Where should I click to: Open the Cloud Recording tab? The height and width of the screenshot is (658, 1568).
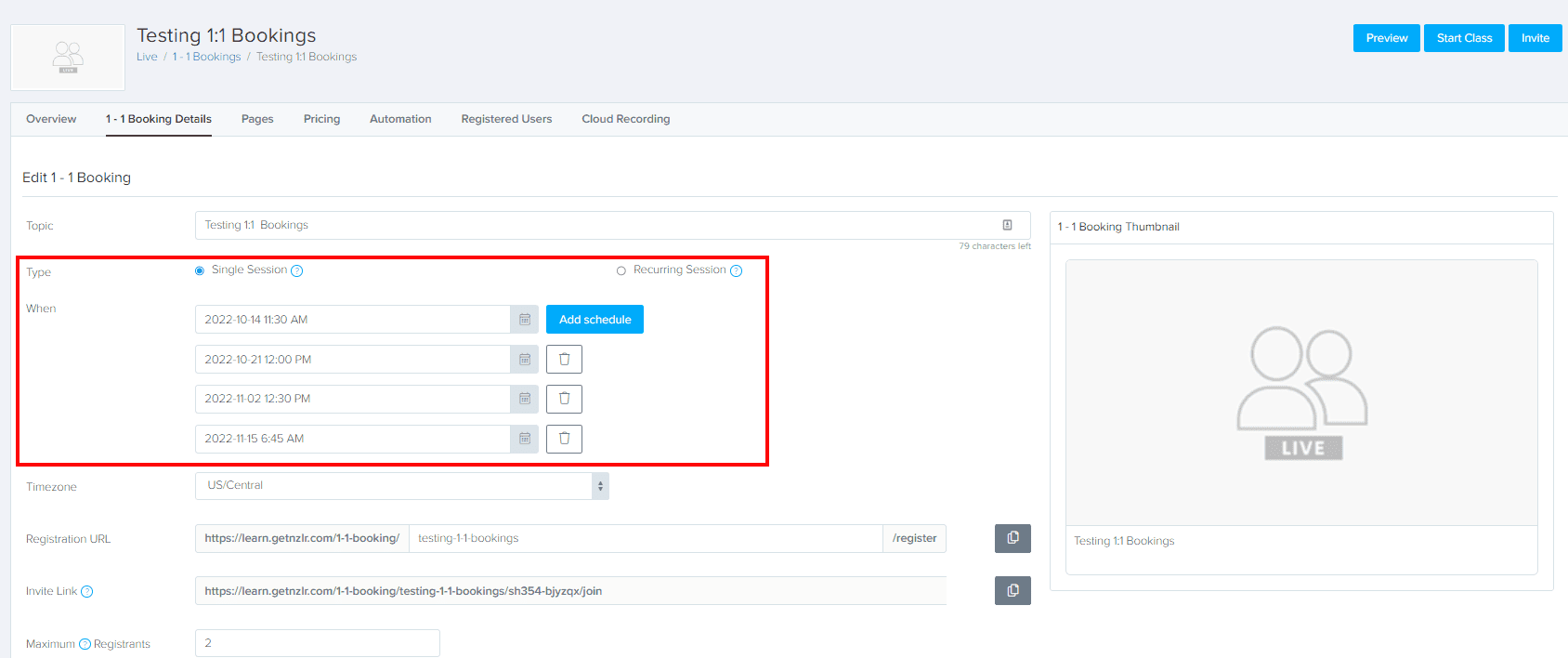(x=625, y=119)
